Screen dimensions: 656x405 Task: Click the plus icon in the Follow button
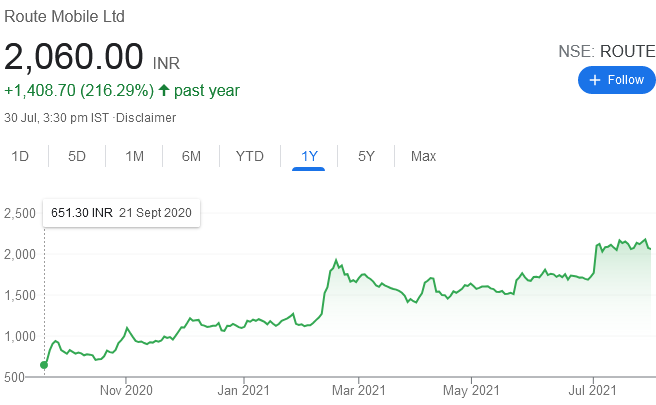pyautogui.click(x=595, y=80)
